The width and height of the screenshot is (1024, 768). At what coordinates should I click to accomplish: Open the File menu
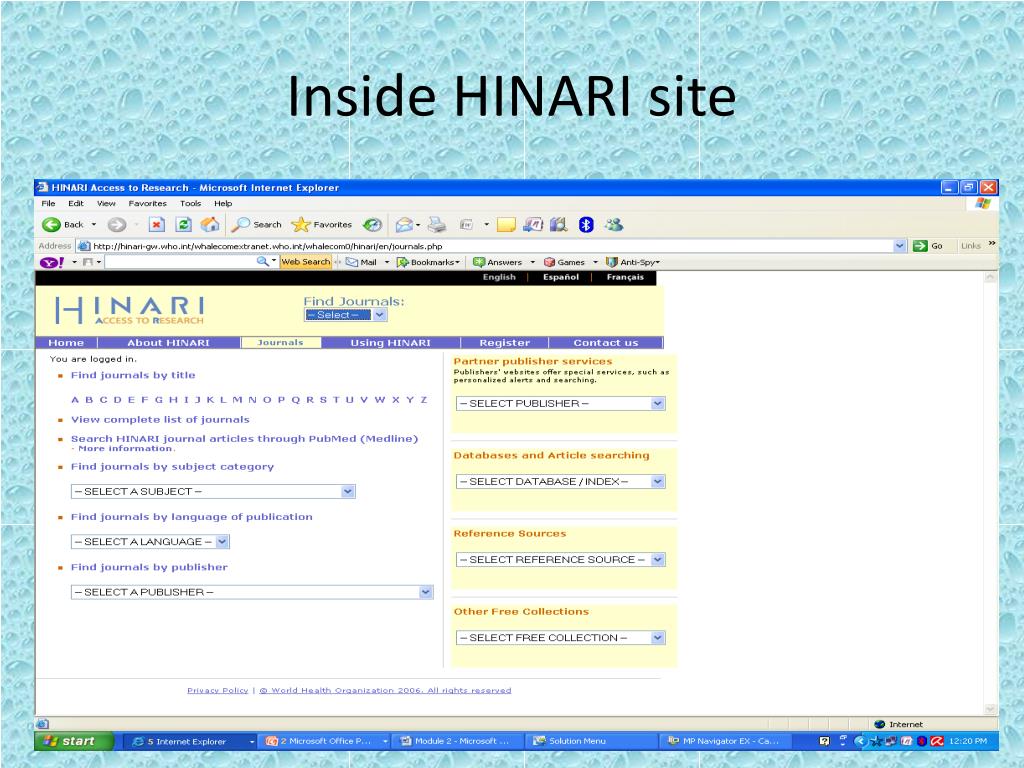[x=48, y=204]
